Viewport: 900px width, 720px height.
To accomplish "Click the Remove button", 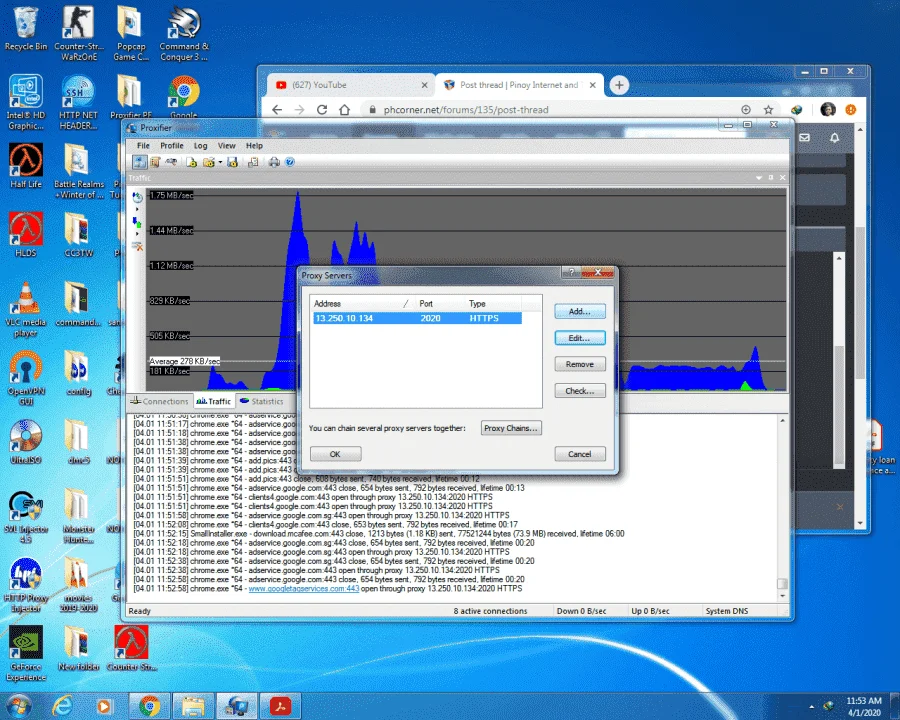I will tap(580, 364).
